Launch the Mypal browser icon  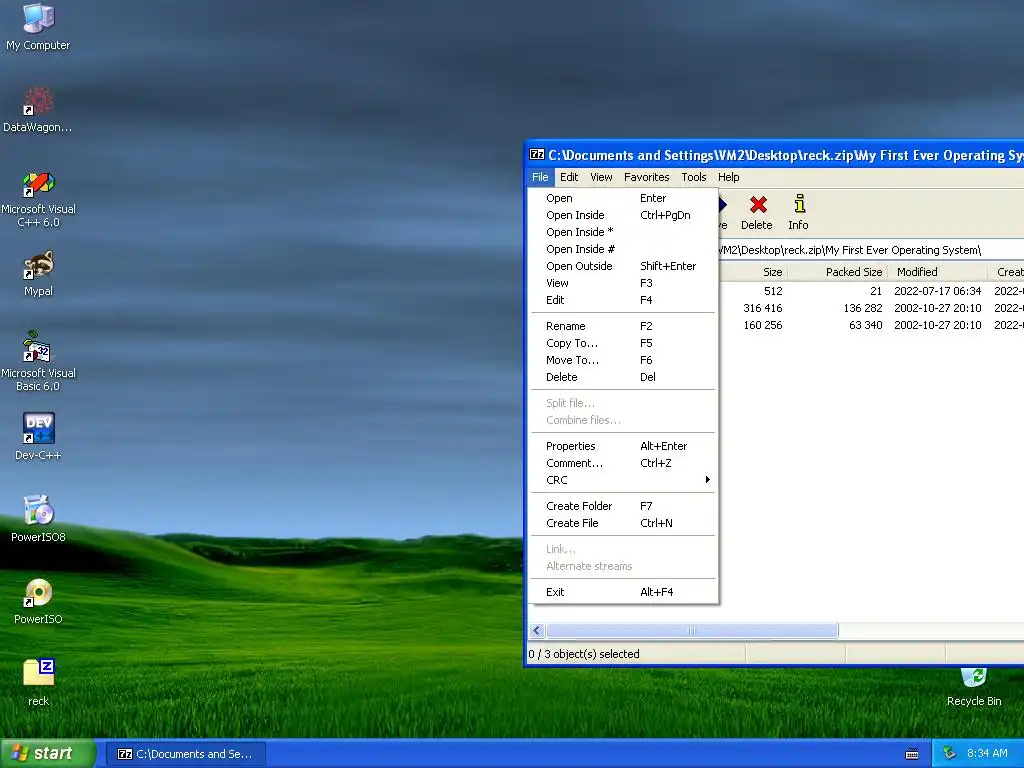[x=39, y=273]
